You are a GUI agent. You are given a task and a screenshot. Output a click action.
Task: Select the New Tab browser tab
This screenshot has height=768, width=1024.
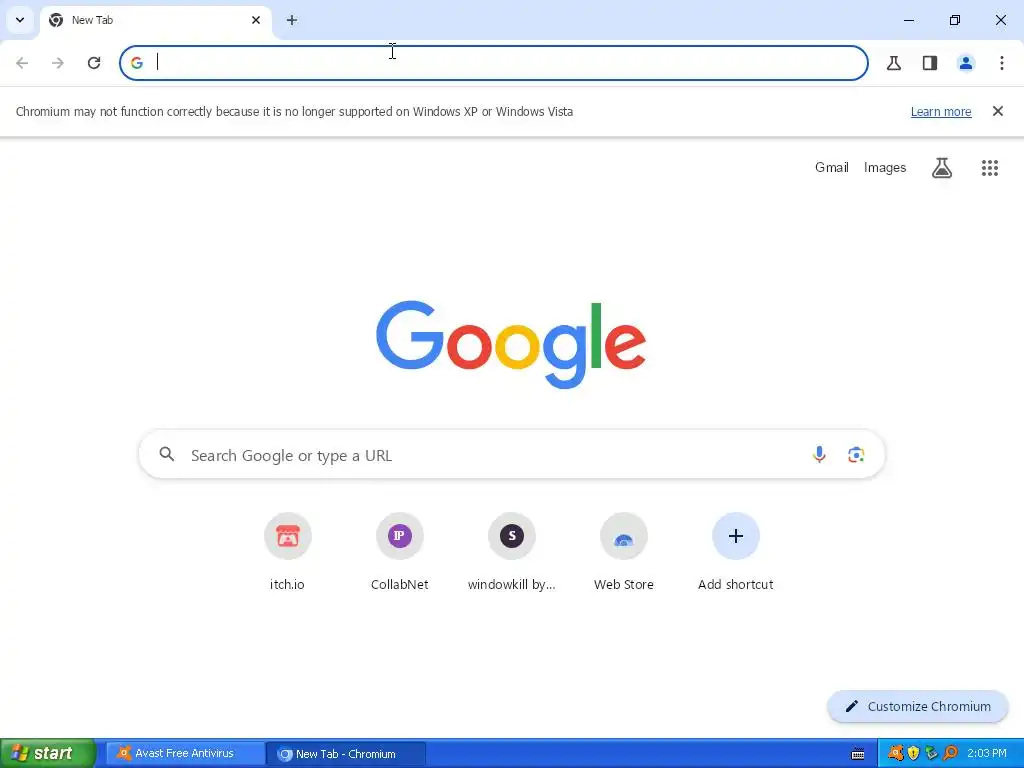155,20
